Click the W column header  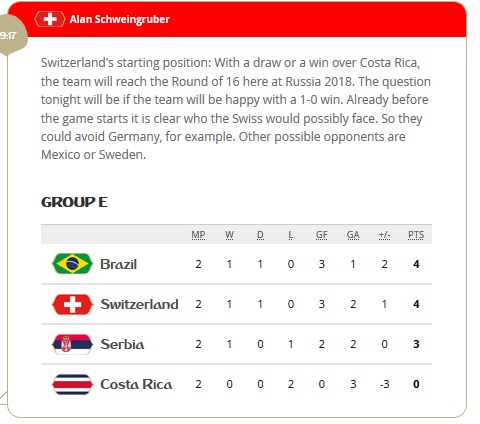point(229,235)
